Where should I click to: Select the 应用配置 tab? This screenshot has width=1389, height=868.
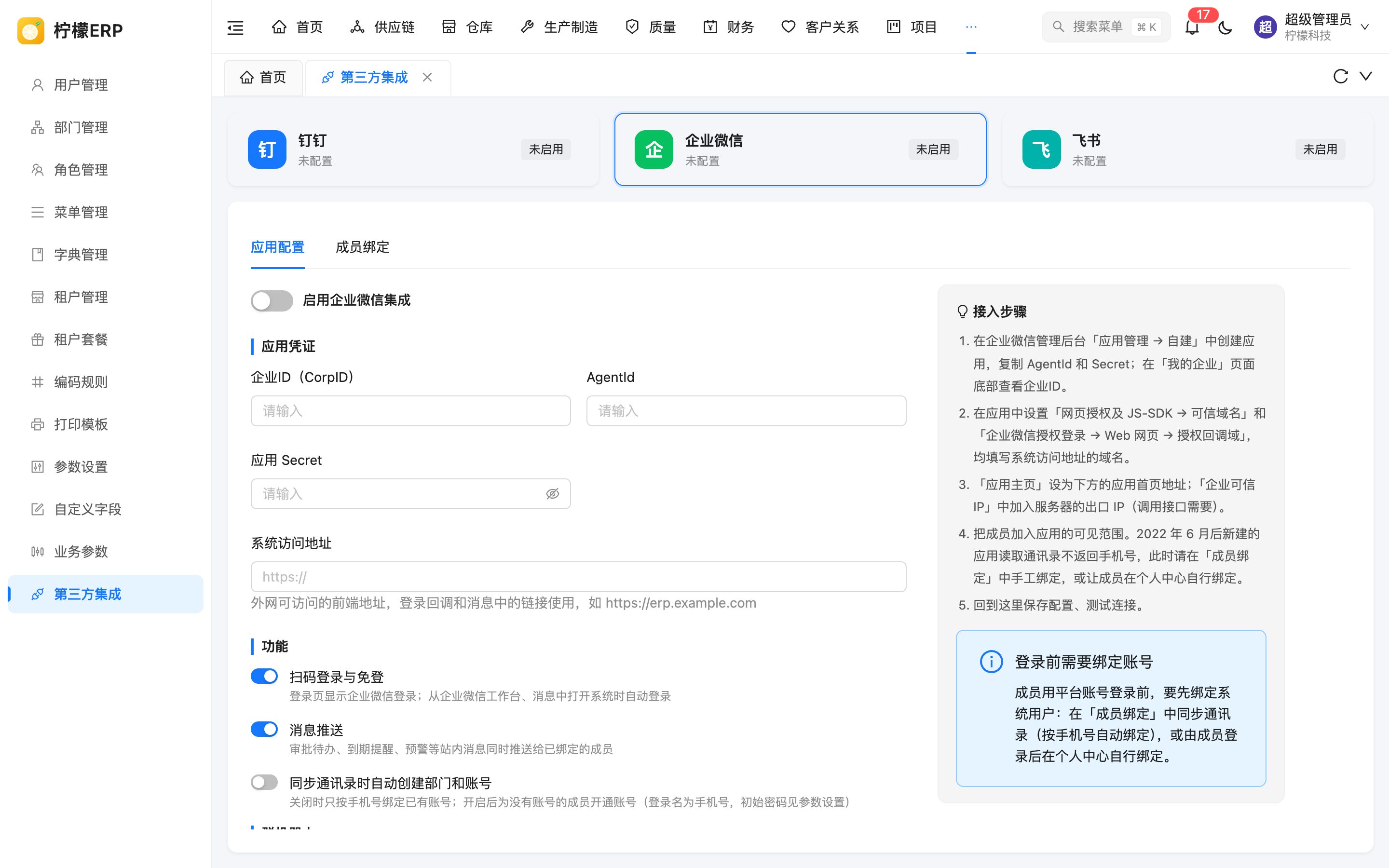click(x=278, y=247)
